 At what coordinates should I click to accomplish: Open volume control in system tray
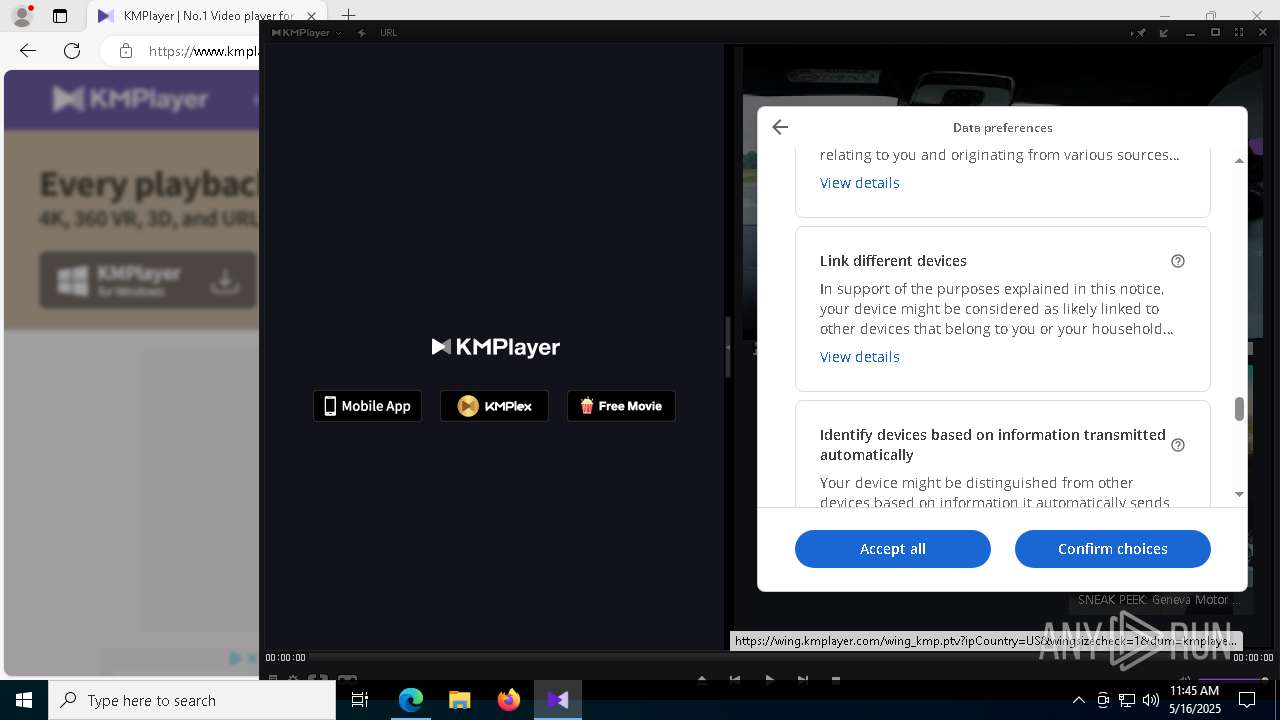(x=1151, y=700)
